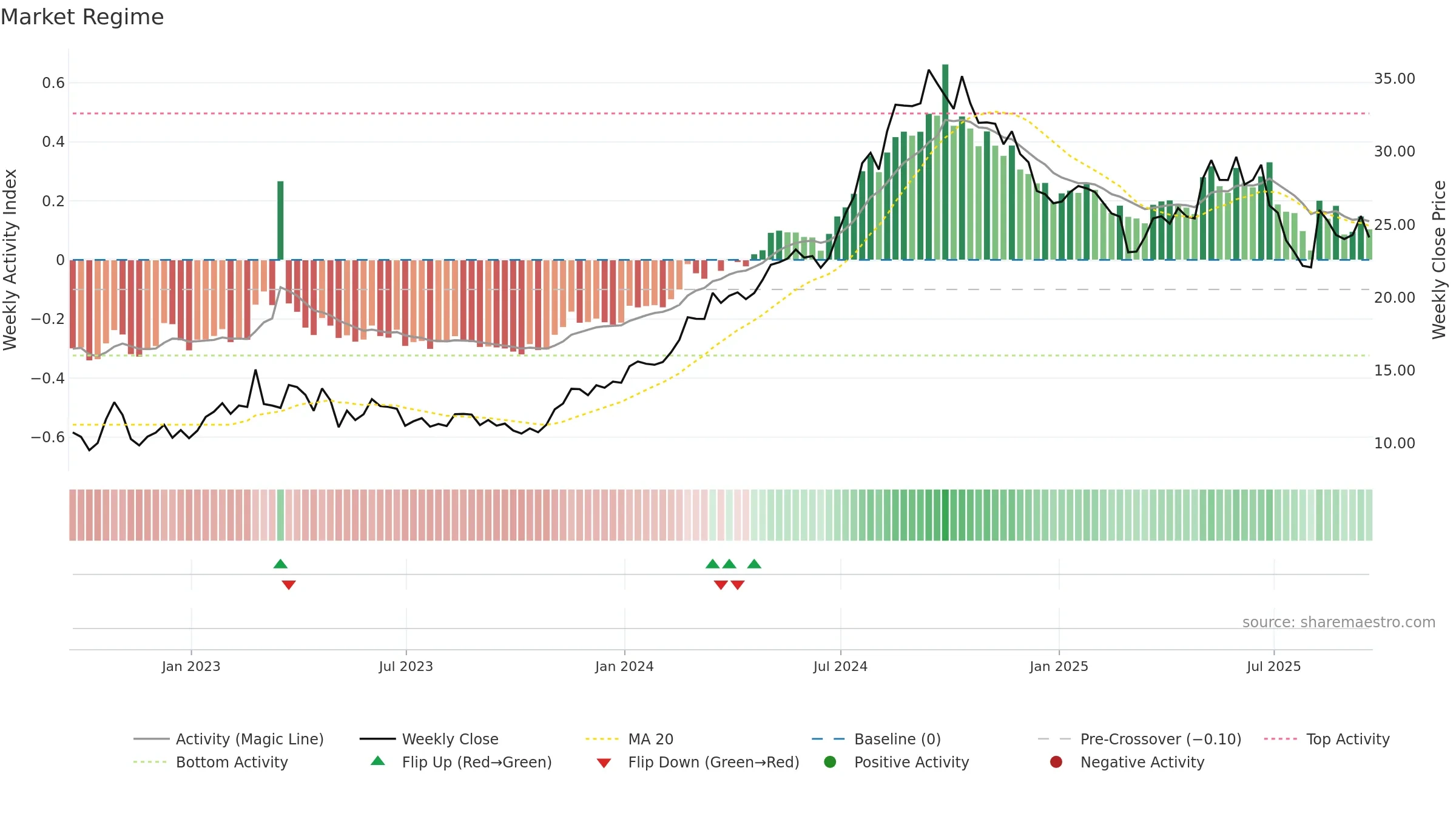Toggle the Flip Down (Green→Red) legend entry

(x=698, y=762)
